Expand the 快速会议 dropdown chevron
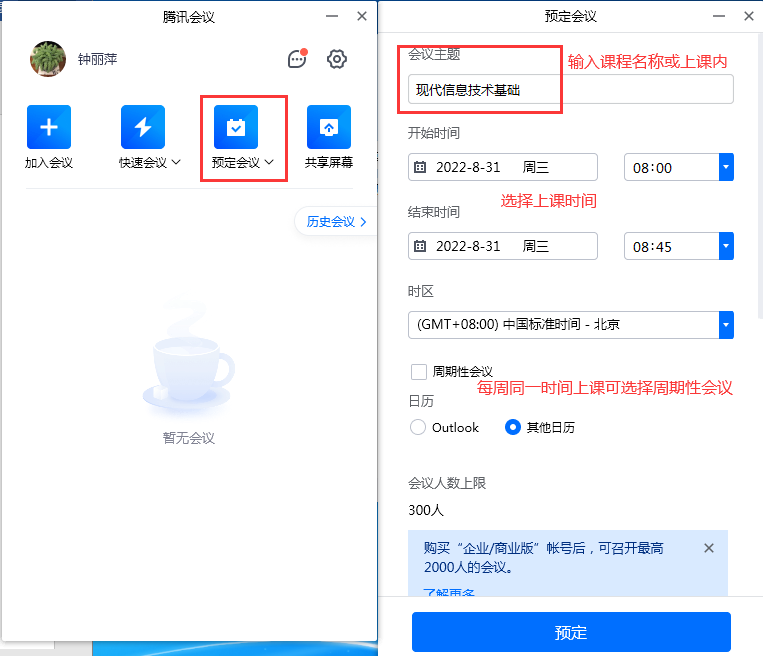Image resolution: width=763 pixels, height=656 pixels. click(x=176, y=162)
